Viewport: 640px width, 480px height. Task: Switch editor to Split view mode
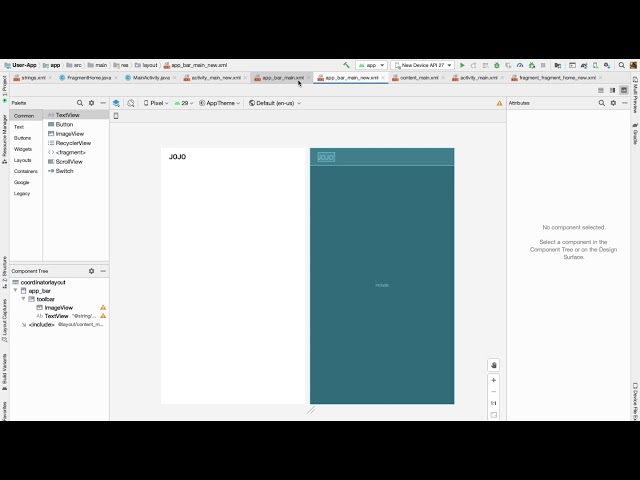(612, 90)
